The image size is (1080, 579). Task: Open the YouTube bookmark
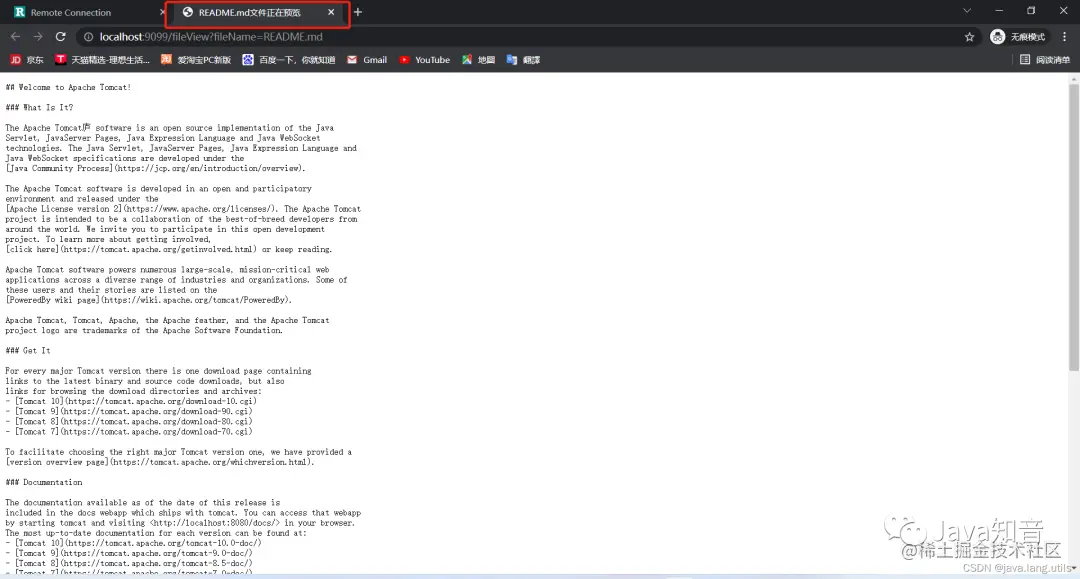click(424, 60)
